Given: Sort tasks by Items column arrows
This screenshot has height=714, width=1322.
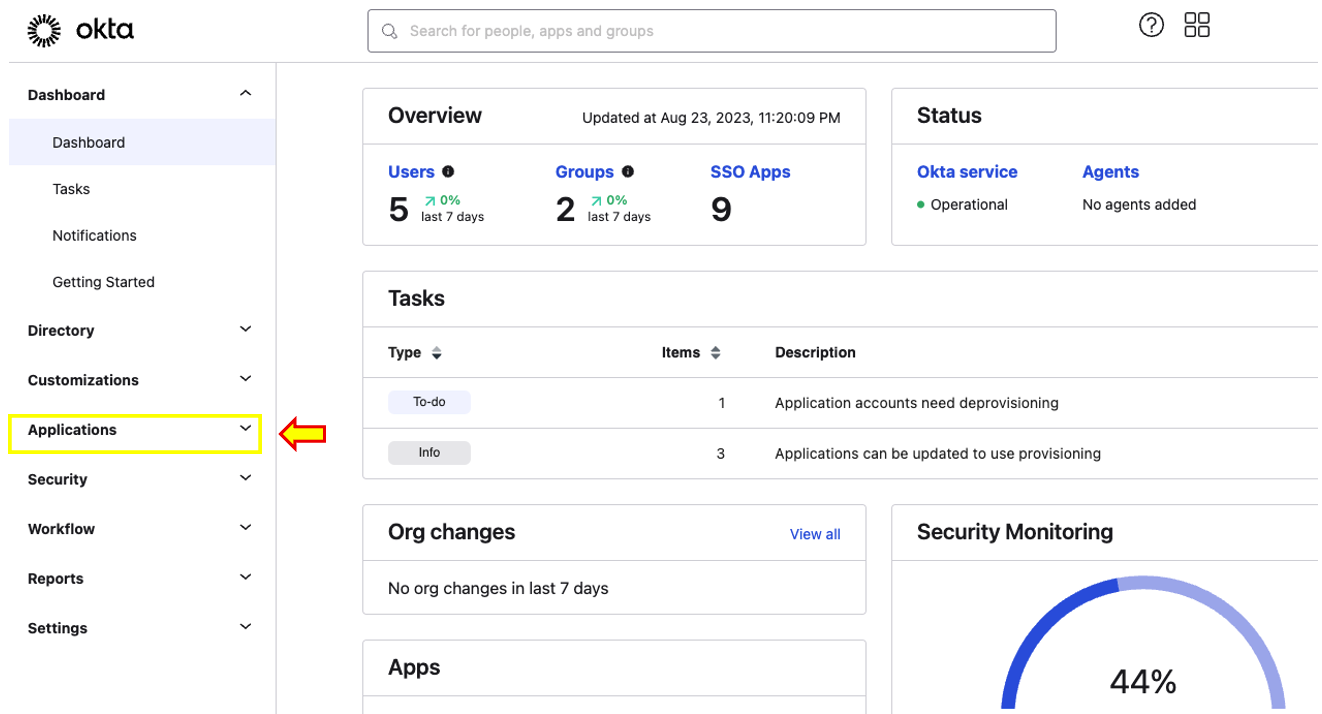Looking at the screenshot, I should pyautogui.click(x=715, y=353).
